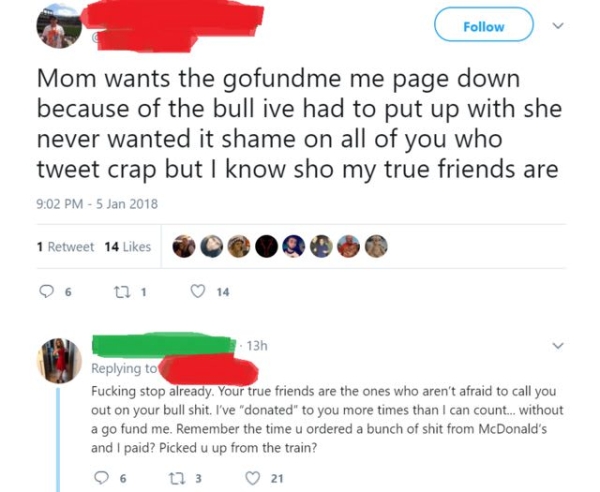Open the main tweet author's profile picture

pyautogui.click(x=55, y=28)
